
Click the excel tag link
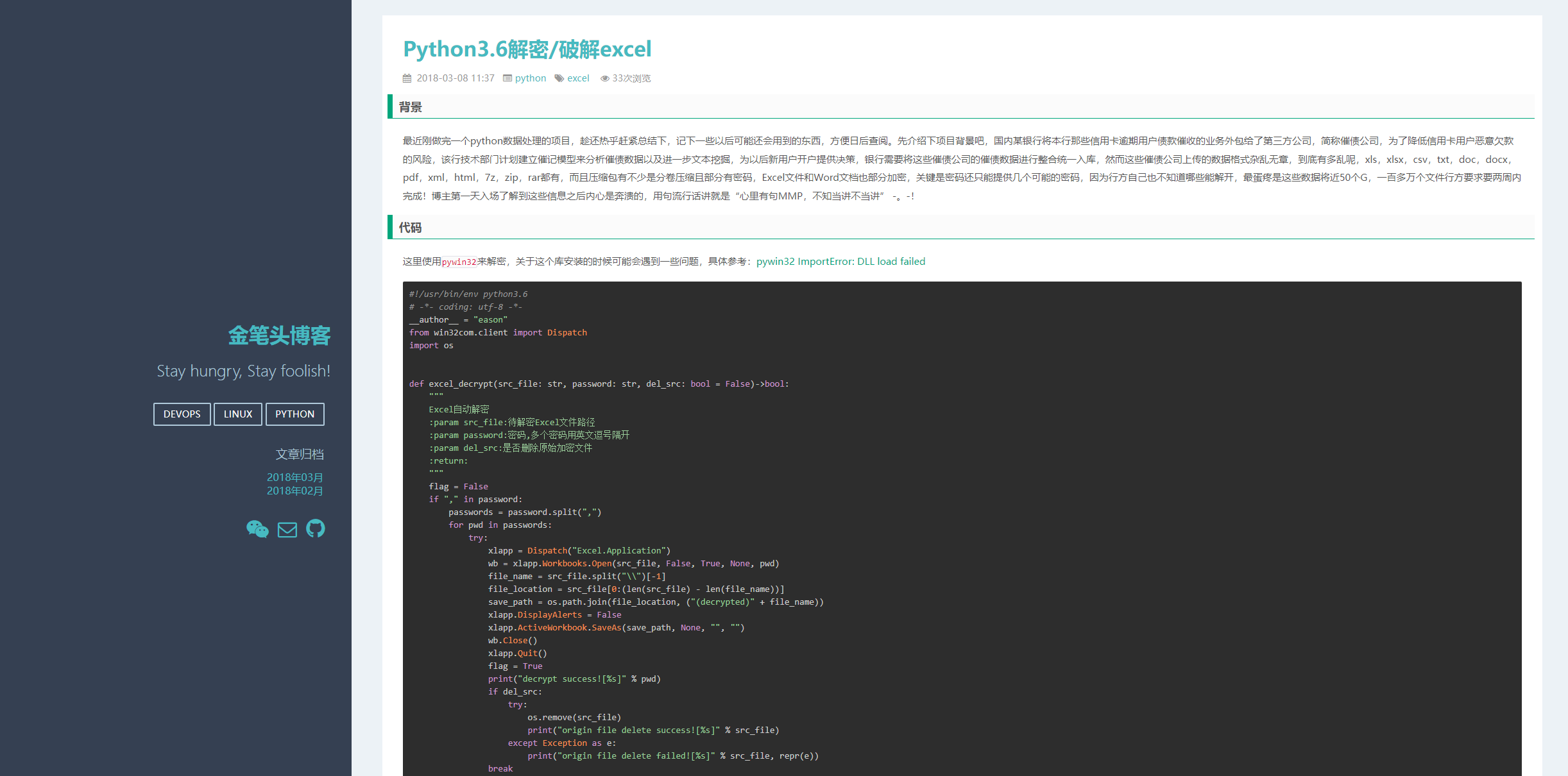(x=578, y=78)
